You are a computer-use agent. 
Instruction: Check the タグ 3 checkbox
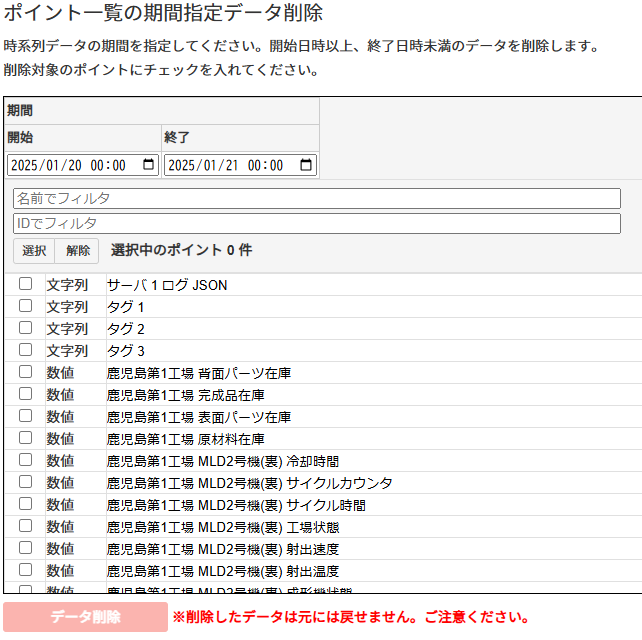(25, 350)
